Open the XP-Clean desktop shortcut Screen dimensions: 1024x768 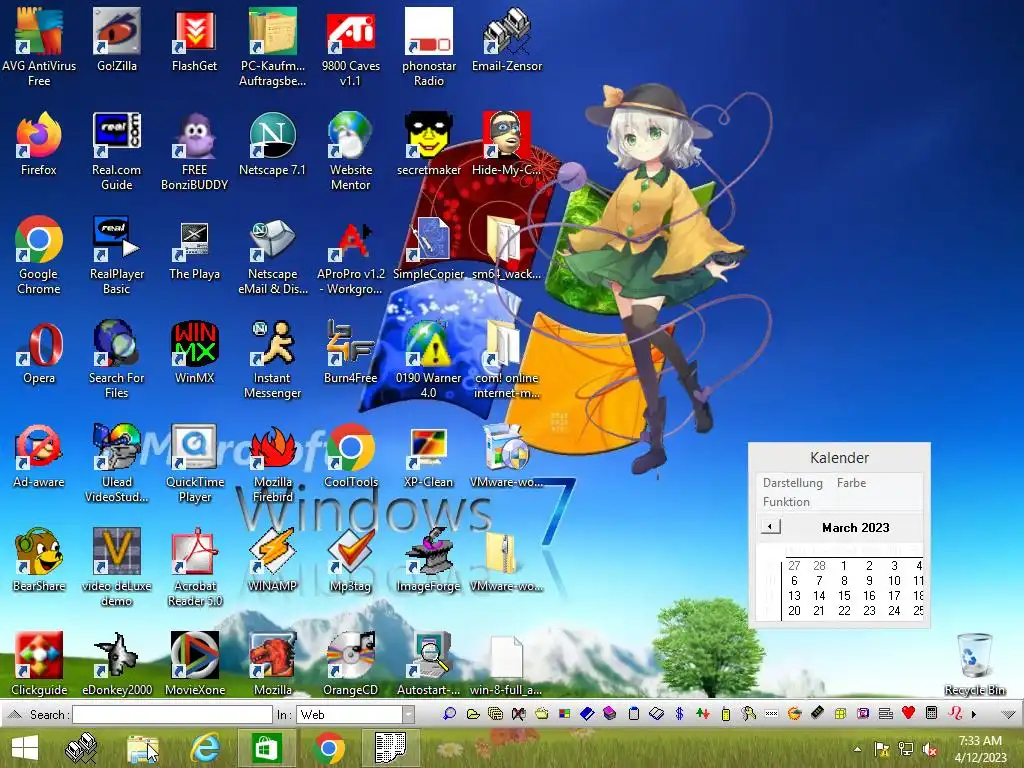(428, 456)
